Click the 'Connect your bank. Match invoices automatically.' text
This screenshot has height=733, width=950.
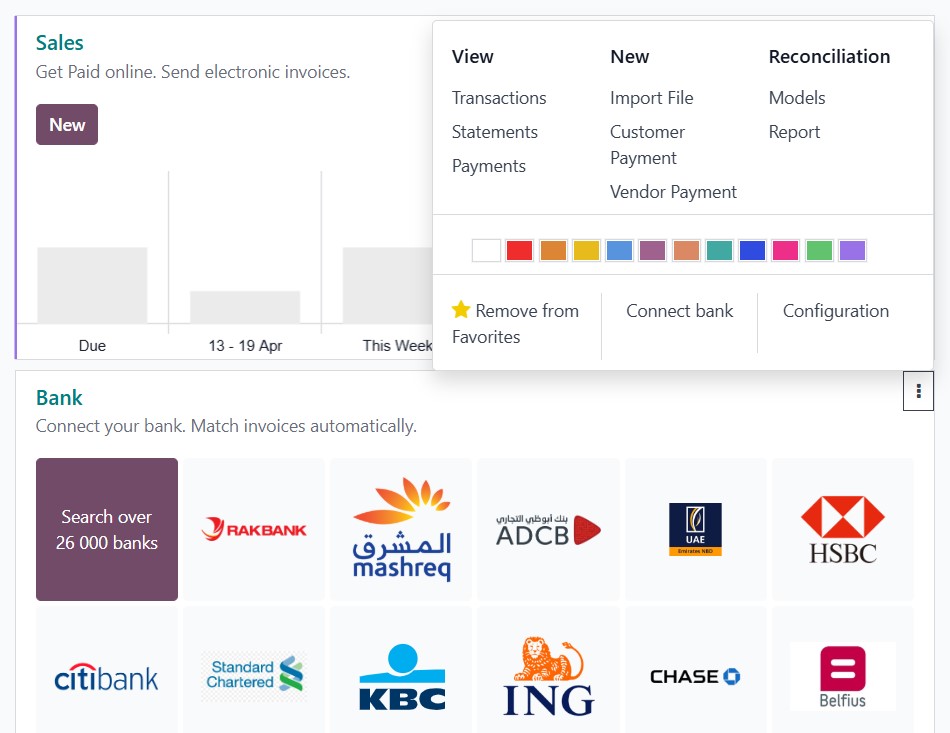pos(226,426)
